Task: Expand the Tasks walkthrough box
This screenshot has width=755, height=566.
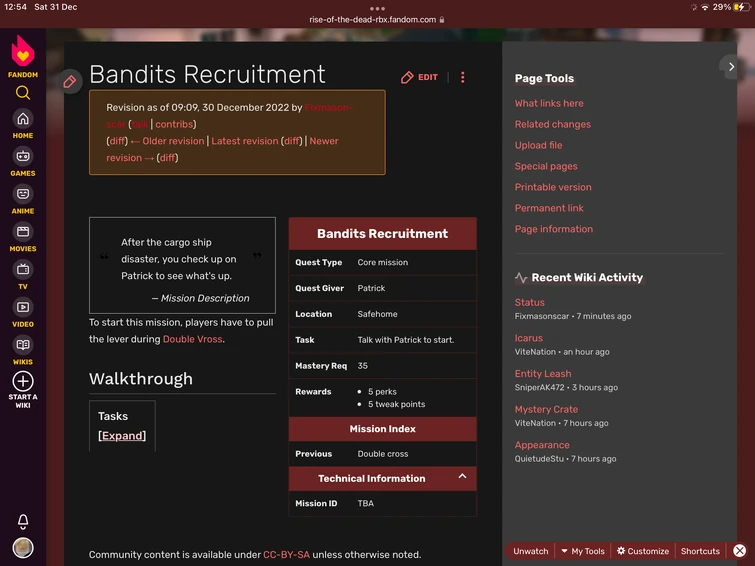Action: [122, 435]
